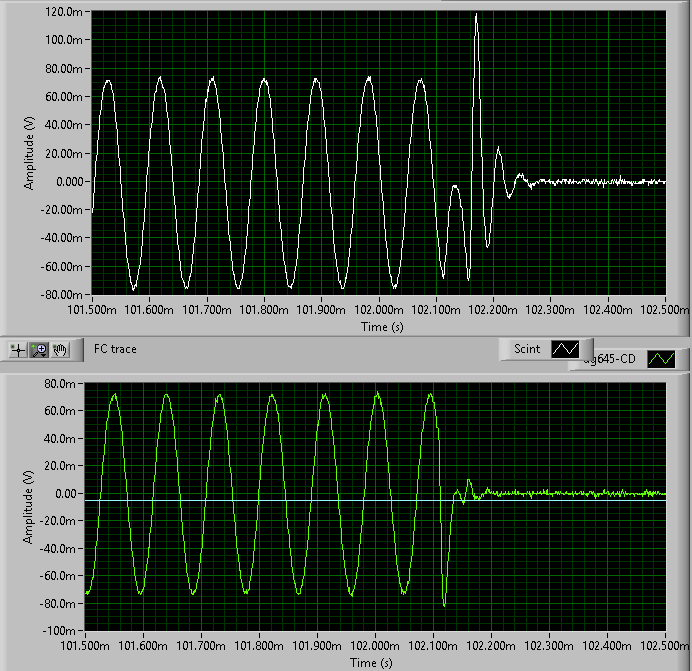
Task: Click the Scint white plot sample icon
Action: 565,349
